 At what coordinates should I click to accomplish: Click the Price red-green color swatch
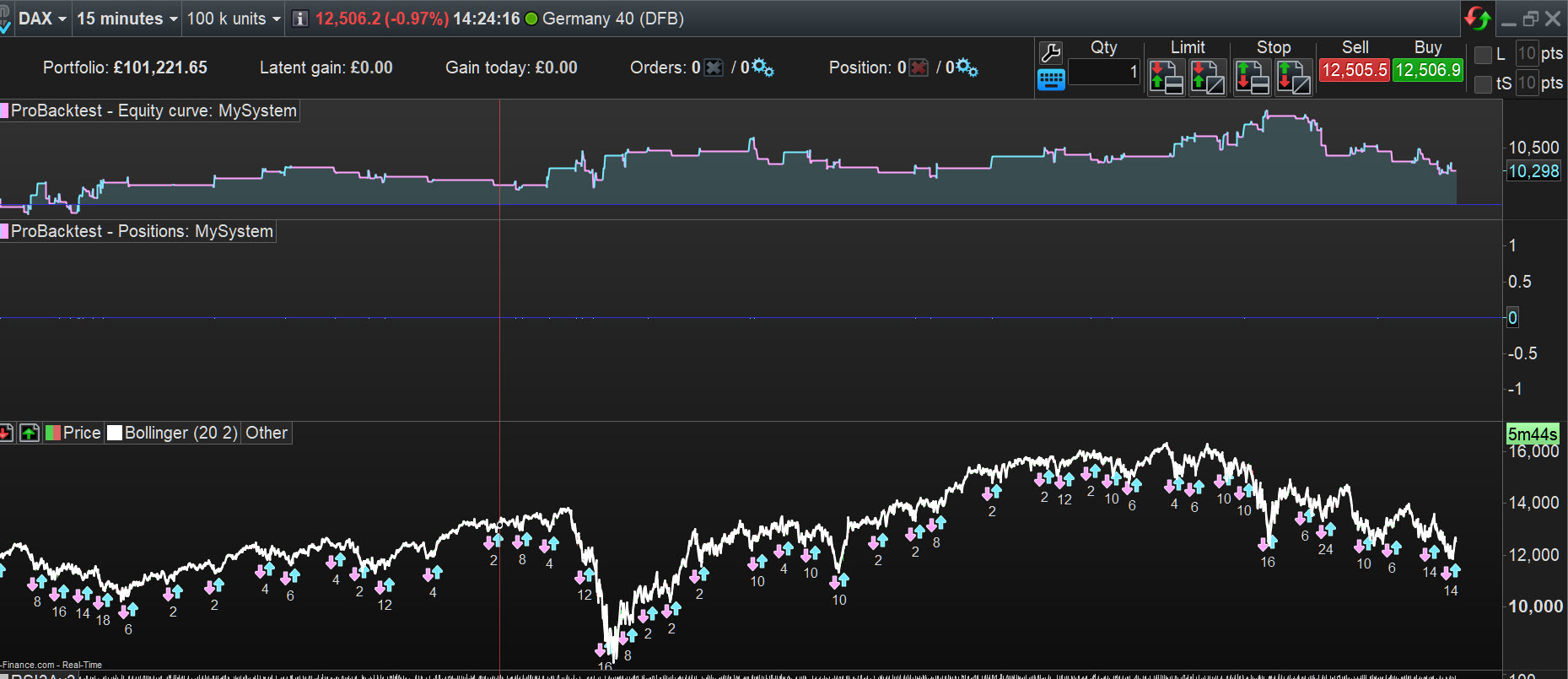point(52,433)
